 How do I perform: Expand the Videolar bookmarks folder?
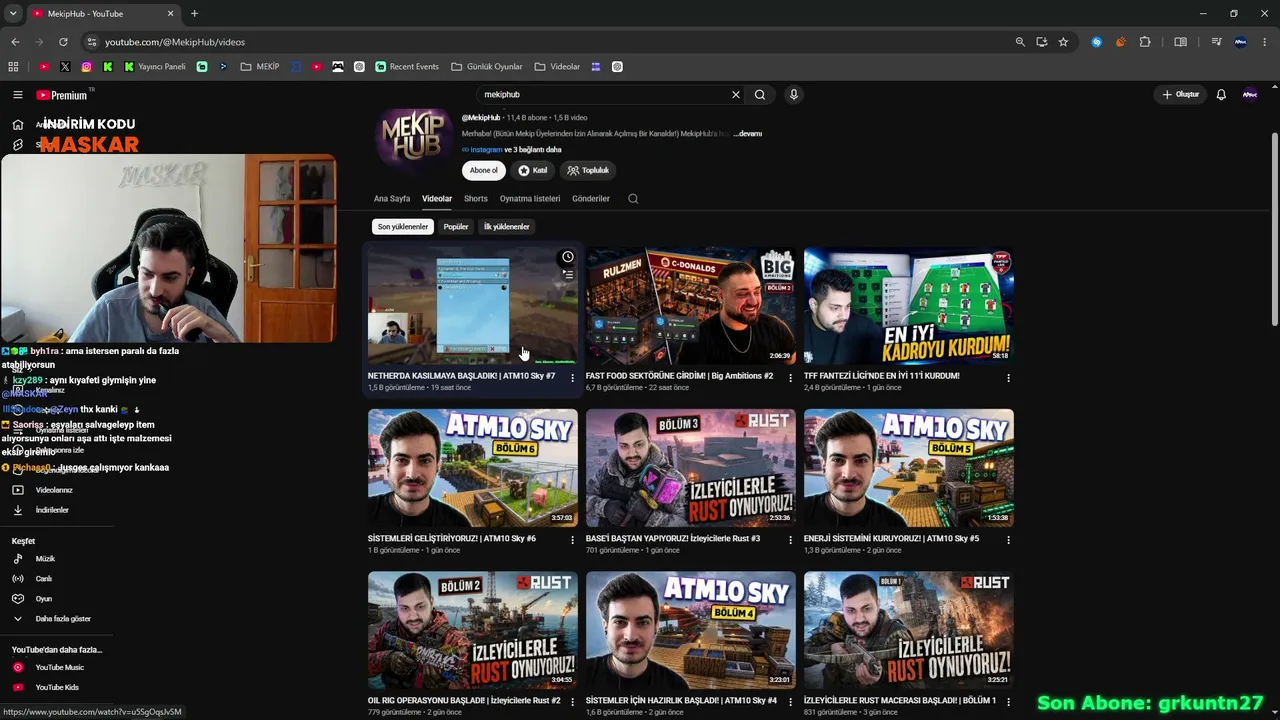[557, 67]
